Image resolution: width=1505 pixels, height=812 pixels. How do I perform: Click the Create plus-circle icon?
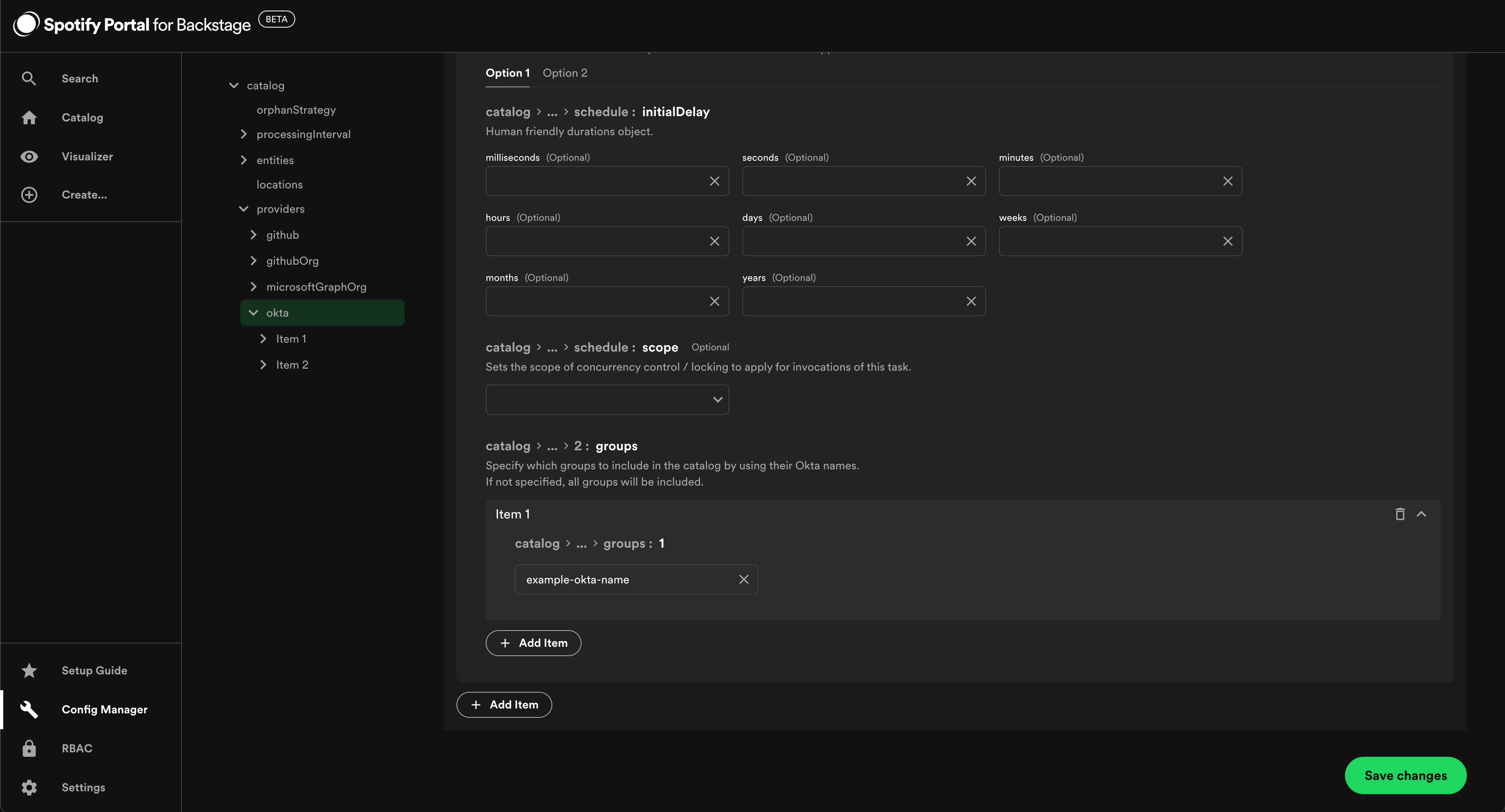[x=28, y=194]
